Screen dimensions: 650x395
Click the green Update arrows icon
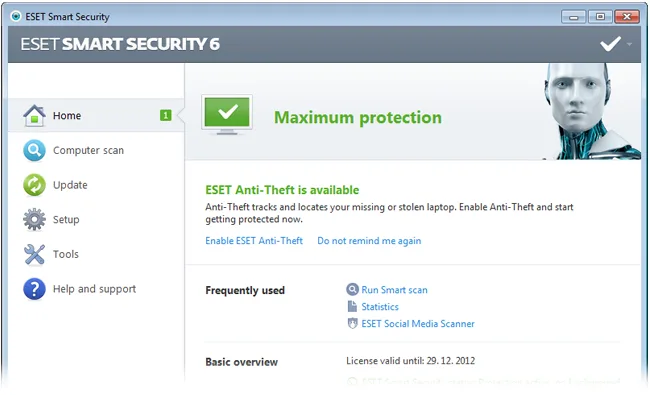(x=34, y=185)
